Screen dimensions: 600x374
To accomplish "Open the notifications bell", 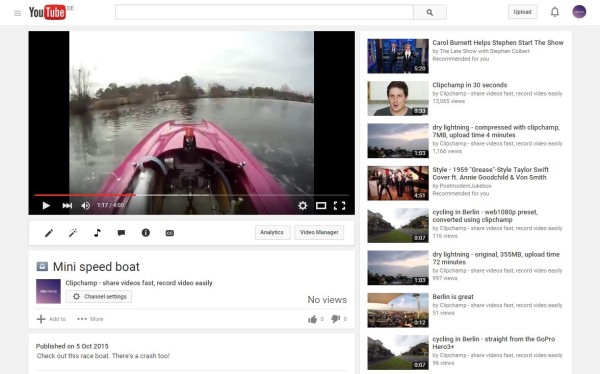I will pyautogui.click(x=554, y=12).
